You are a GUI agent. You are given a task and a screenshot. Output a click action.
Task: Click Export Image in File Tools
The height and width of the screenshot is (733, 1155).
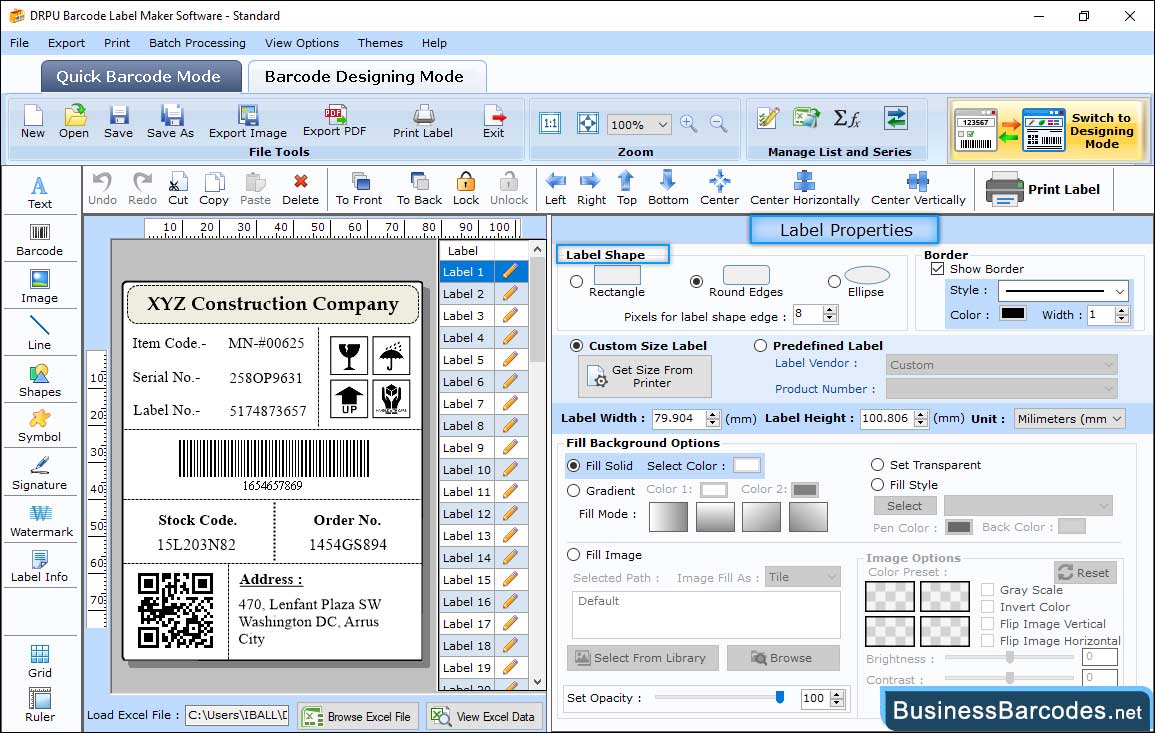click(x=248, y=122)
